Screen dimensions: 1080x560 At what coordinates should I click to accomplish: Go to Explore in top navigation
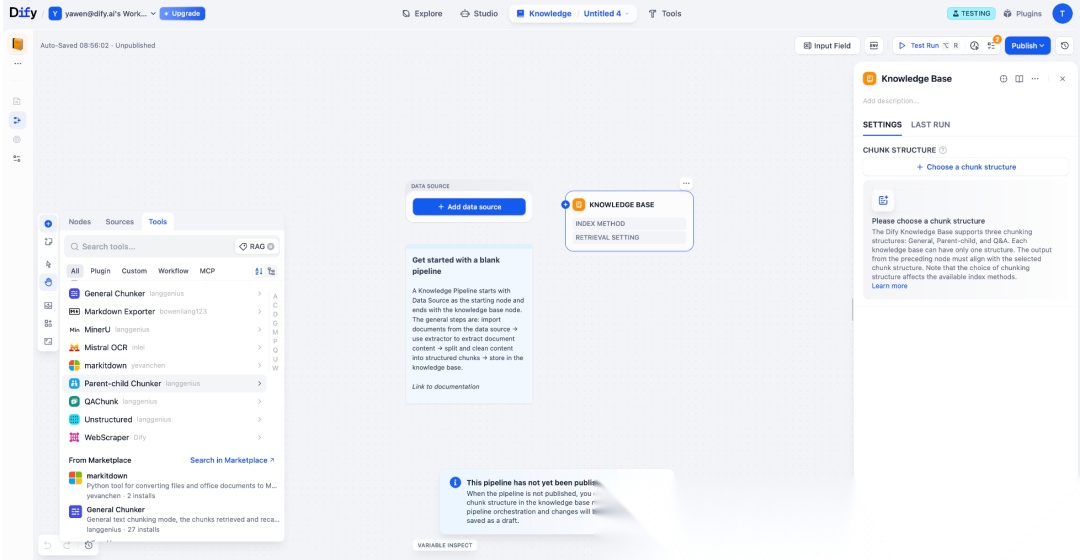tap(422, 13)
